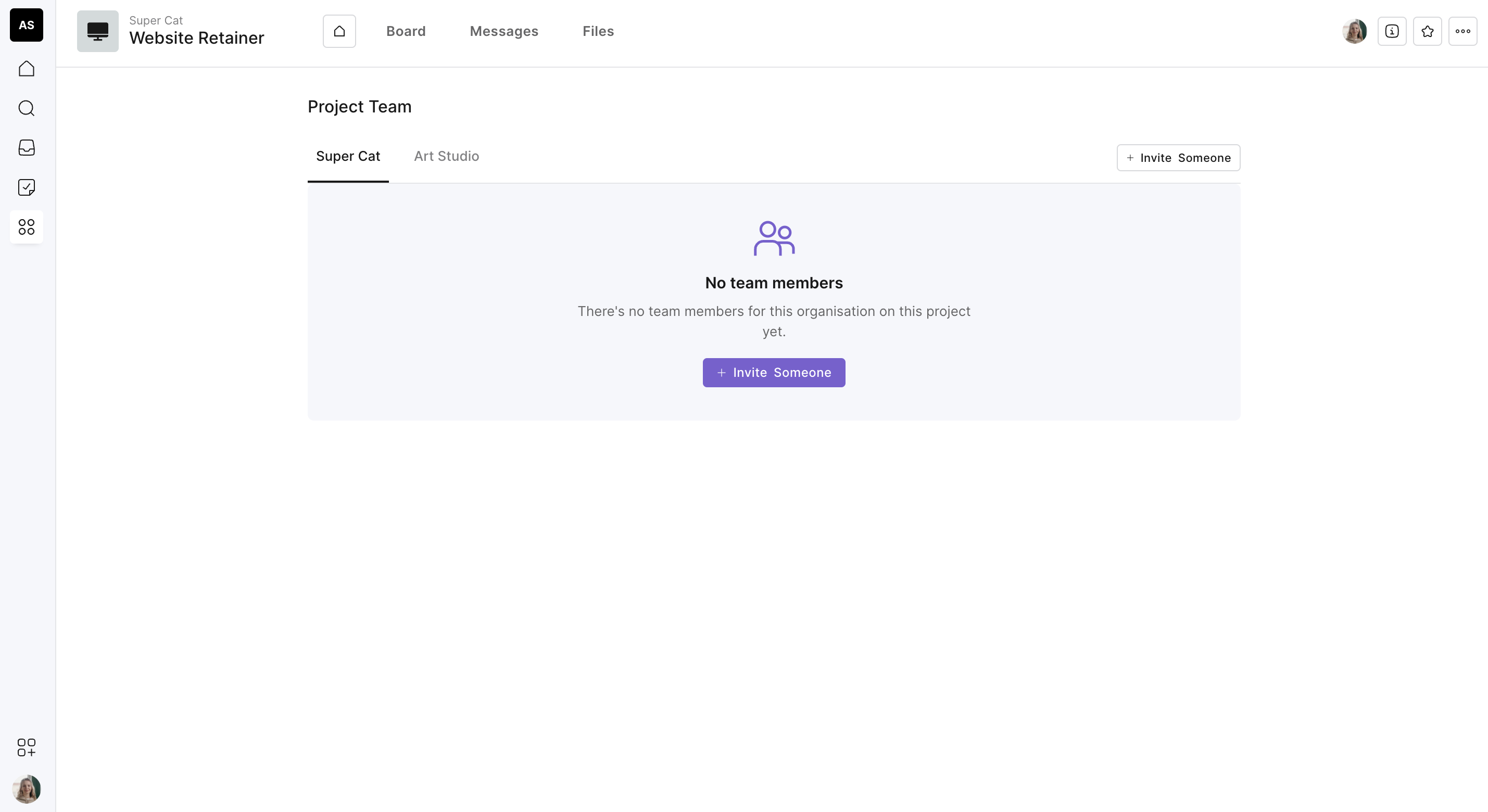Click the outlined Invite Someone button
This screenshot has width=1488, height=812.
1178,158
